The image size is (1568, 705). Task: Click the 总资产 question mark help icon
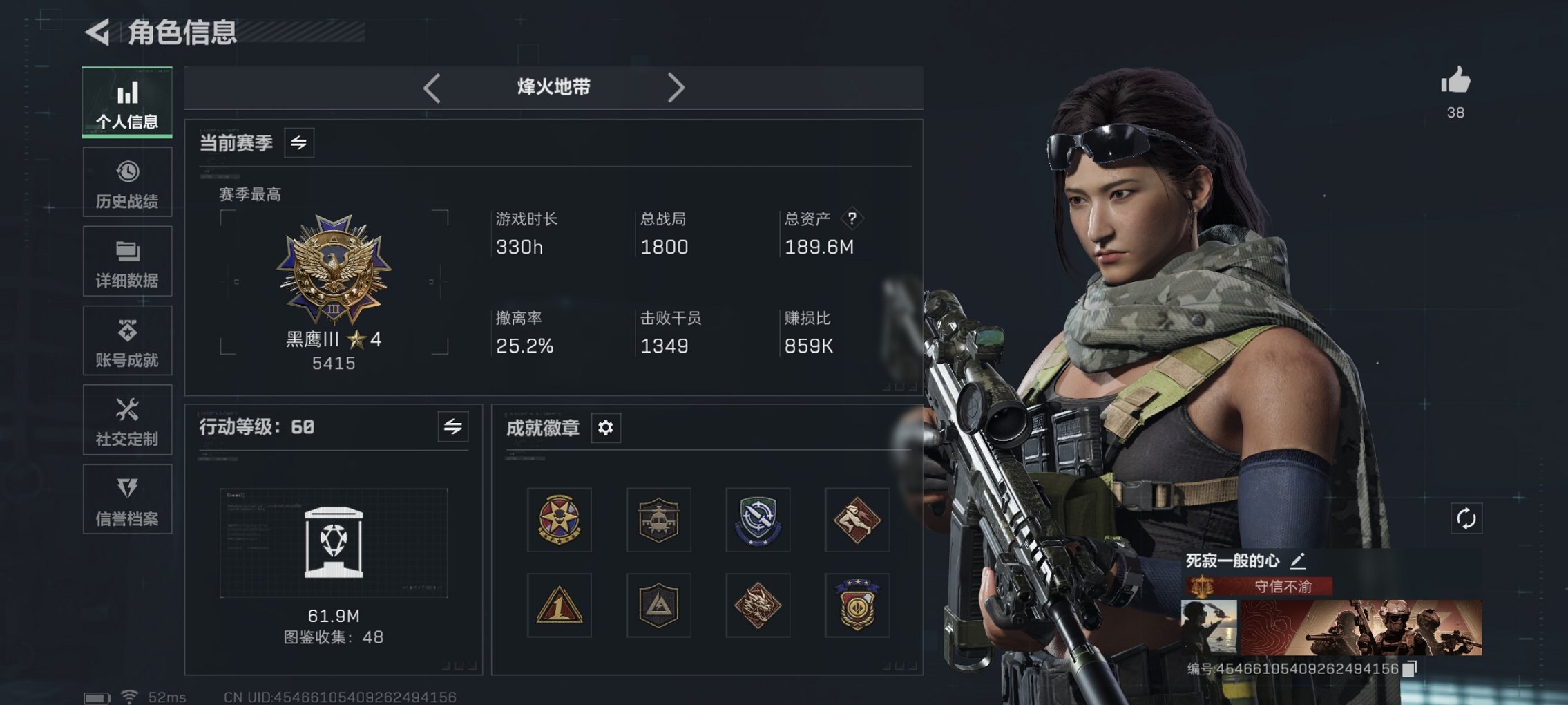852,219
